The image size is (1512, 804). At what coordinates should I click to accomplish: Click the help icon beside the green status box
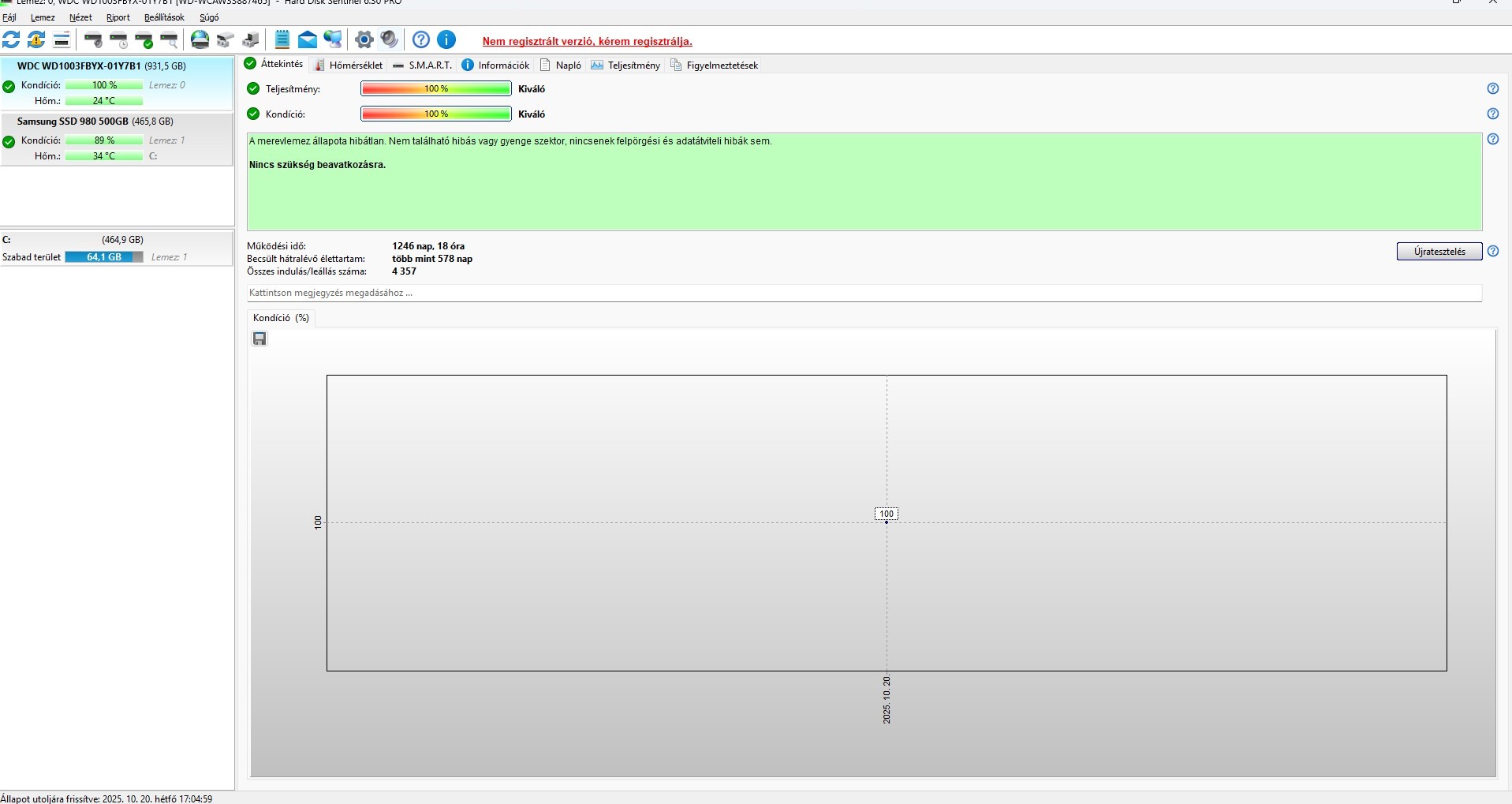1492,140
